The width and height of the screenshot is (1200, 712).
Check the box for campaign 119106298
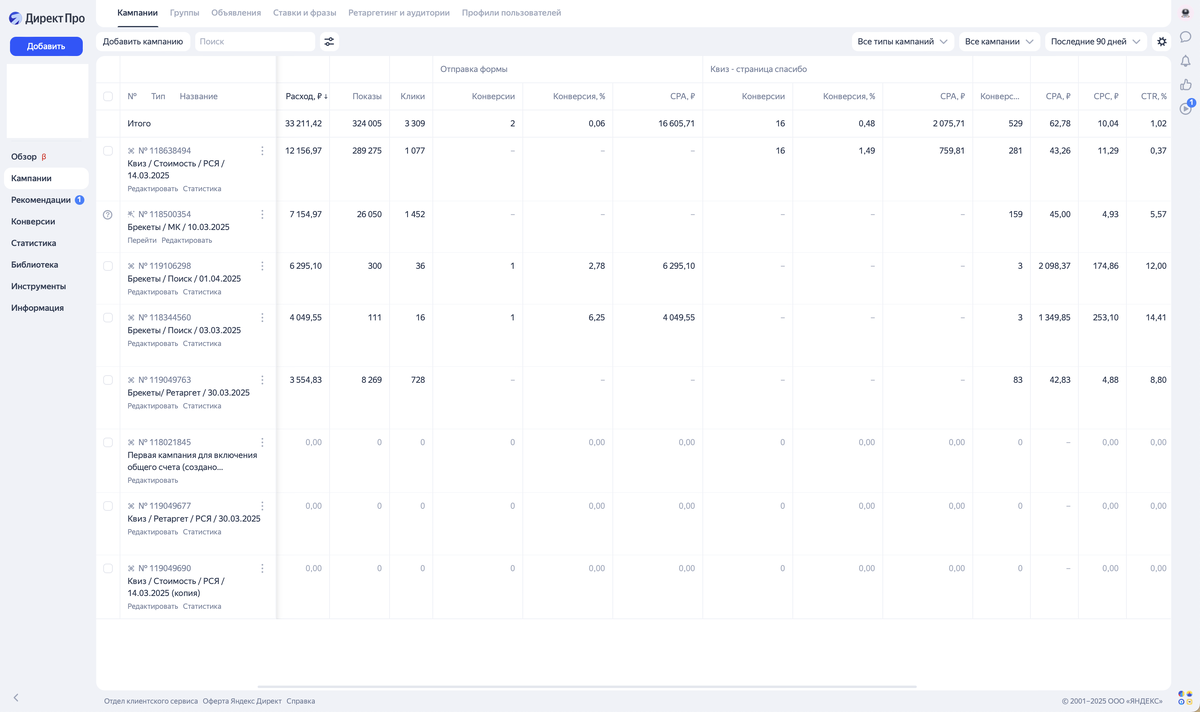point(108,266)
